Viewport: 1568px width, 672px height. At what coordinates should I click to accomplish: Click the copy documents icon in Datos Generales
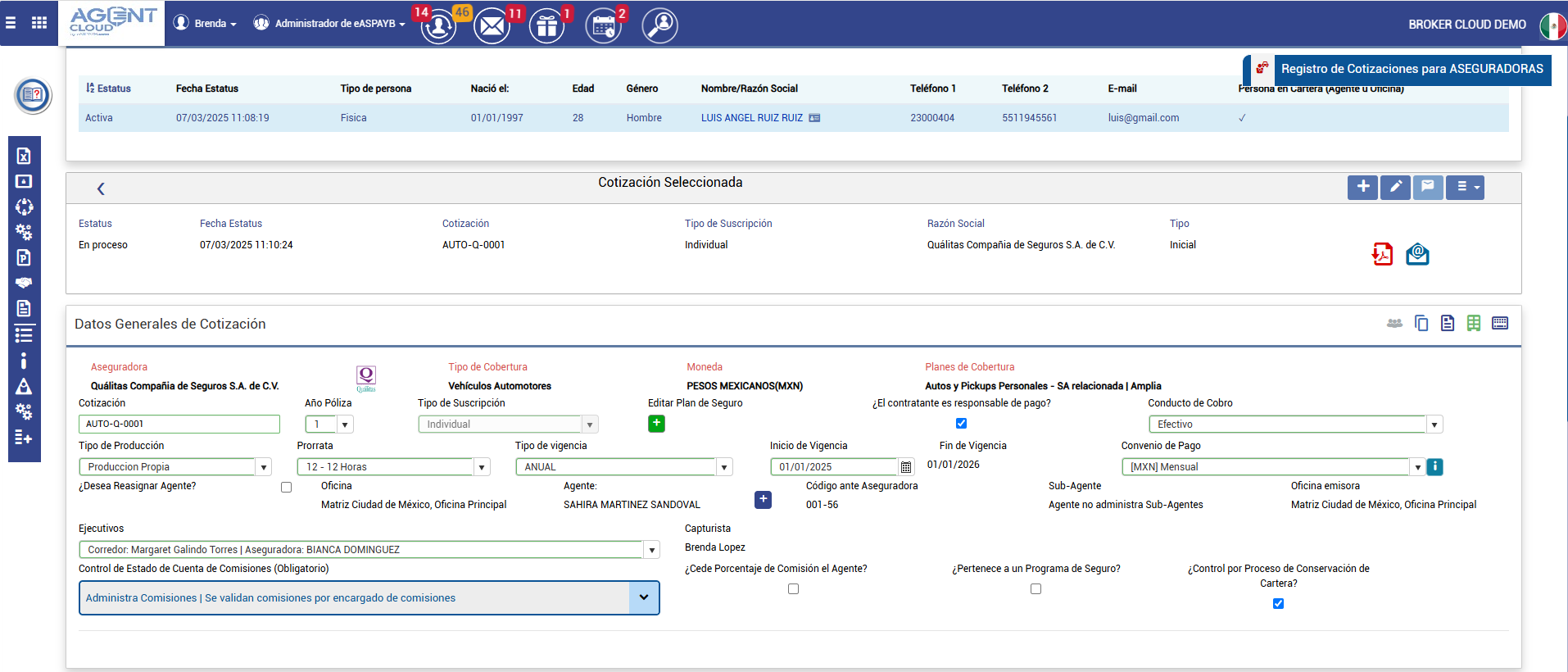tap(1421, 323)
